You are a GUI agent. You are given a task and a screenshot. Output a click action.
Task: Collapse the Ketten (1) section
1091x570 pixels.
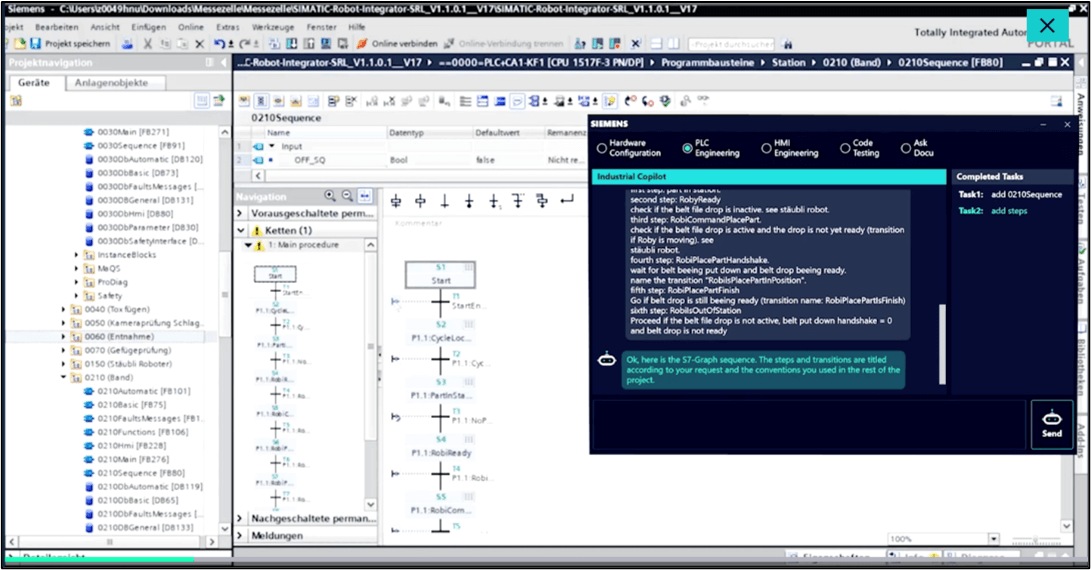coord(241,230)
